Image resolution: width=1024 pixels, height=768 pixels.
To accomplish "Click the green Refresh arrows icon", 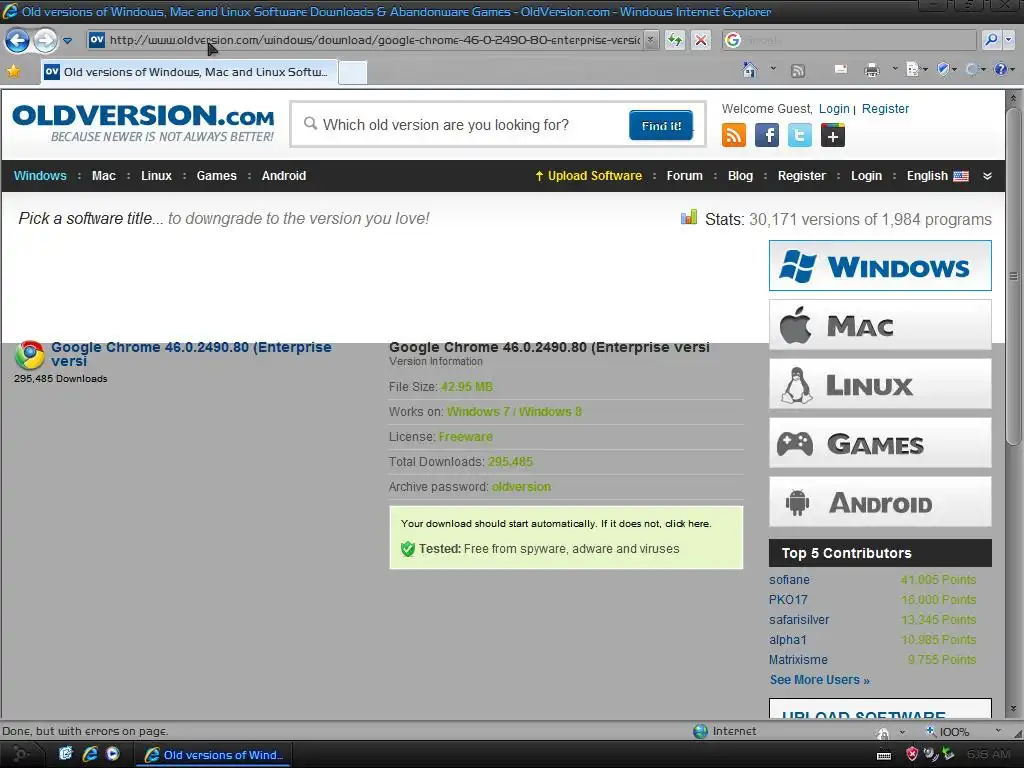I will coord(675,40).
